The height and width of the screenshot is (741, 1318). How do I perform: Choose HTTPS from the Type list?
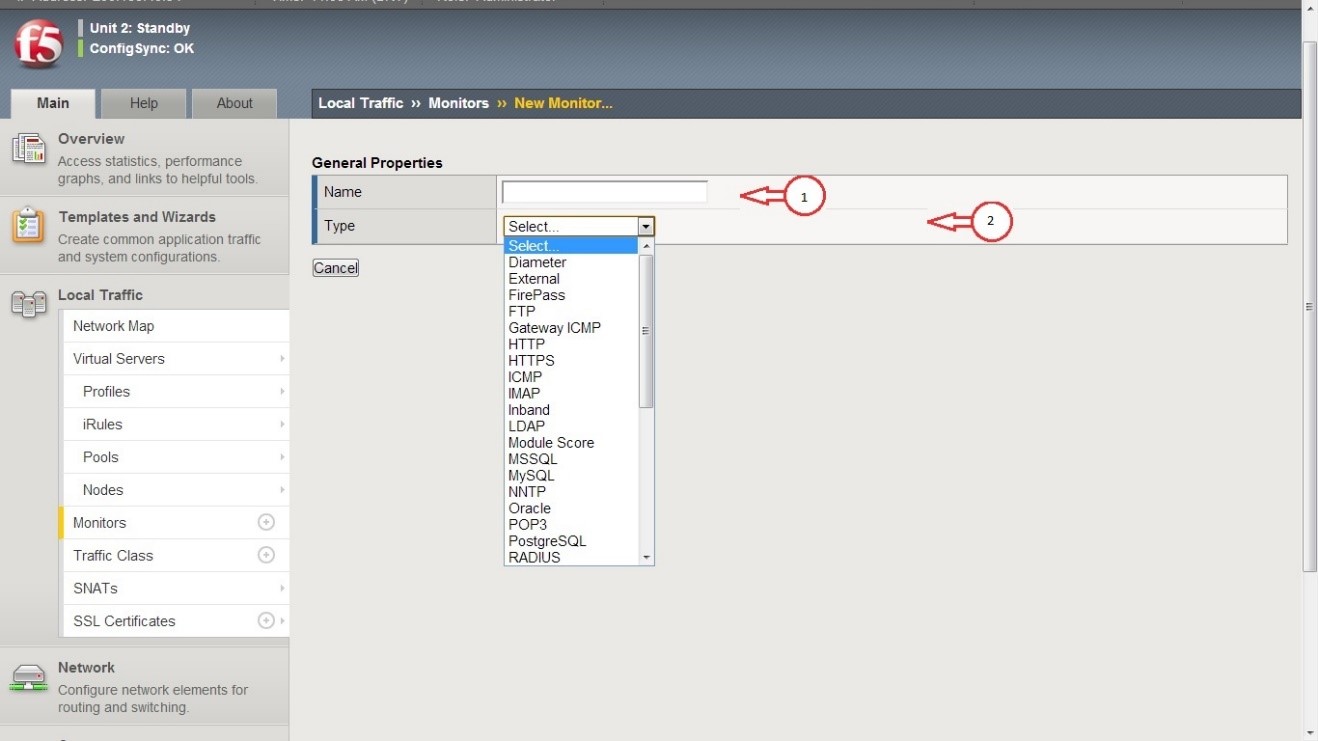pos(531,361)
